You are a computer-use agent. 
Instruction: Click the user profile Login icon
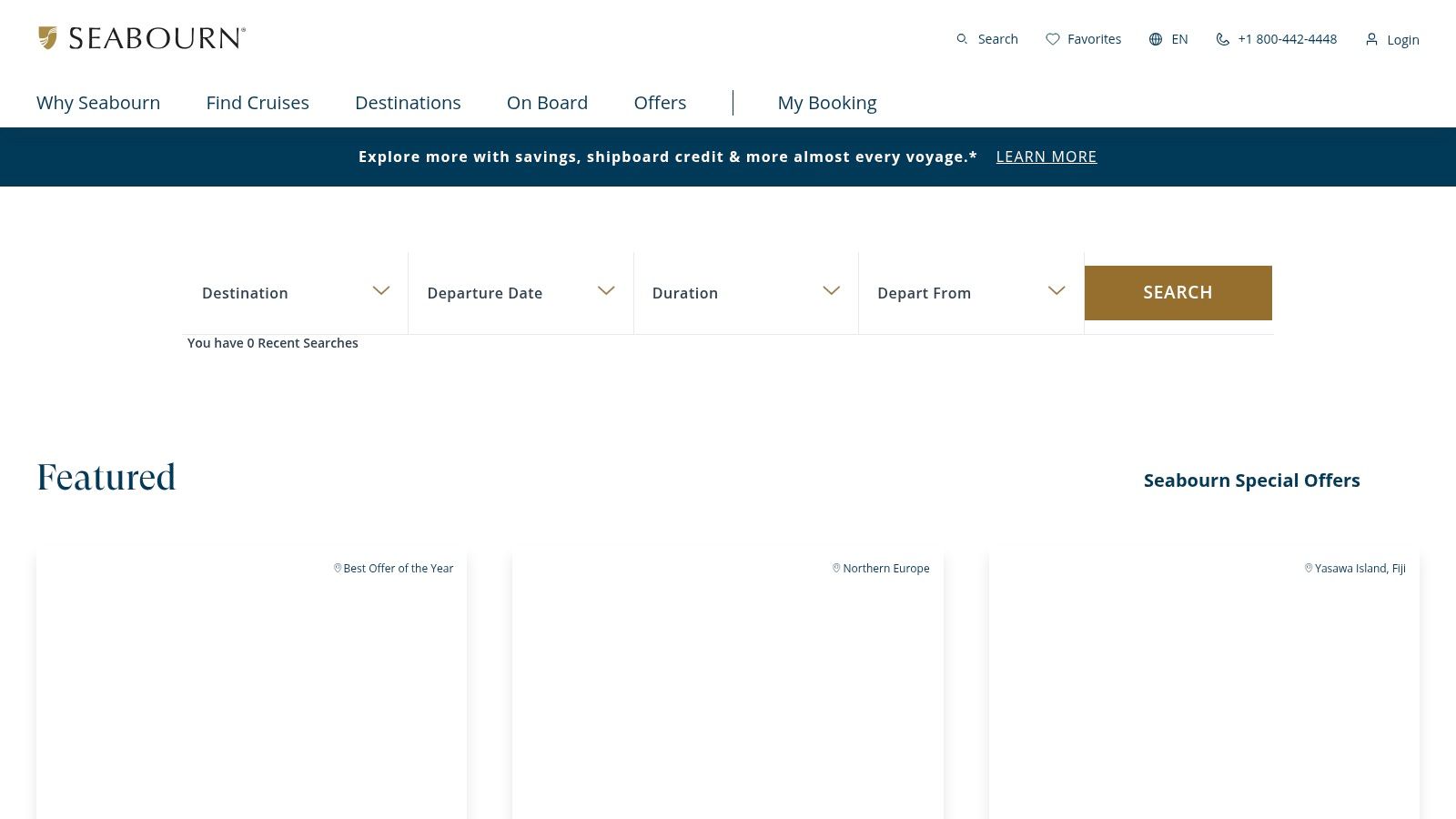(x=1371, y=39)
